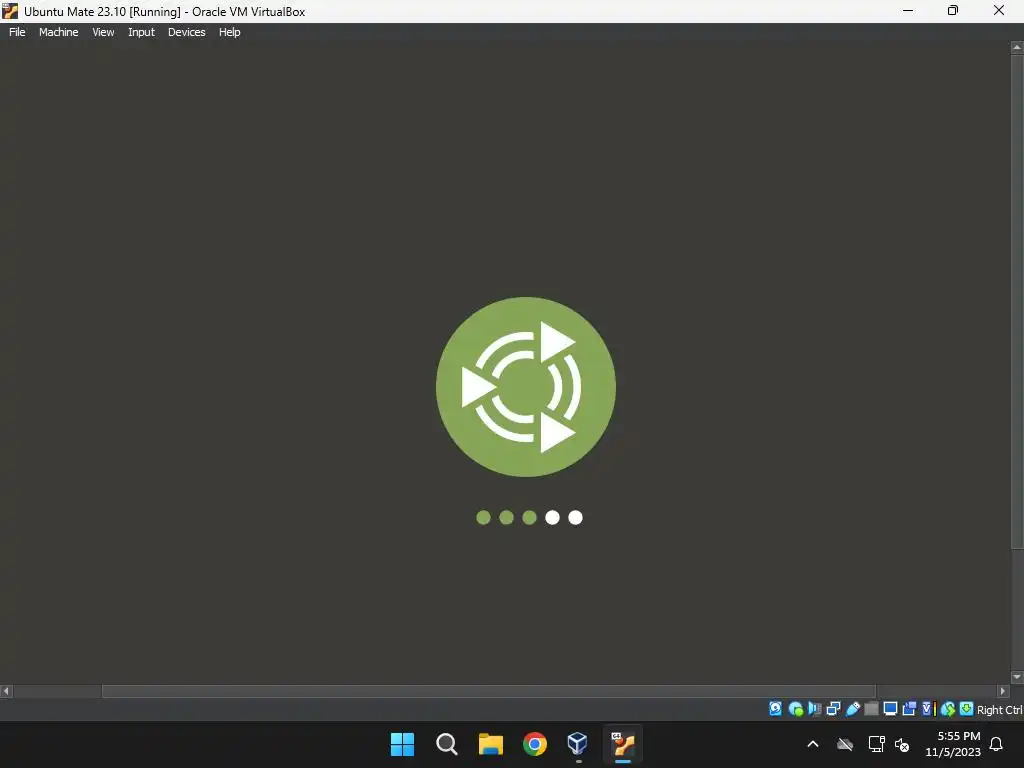Open the Windows Start menu
Image resolution: width=1024 pixels, height=768 pixels.
[x=402, y=744]
